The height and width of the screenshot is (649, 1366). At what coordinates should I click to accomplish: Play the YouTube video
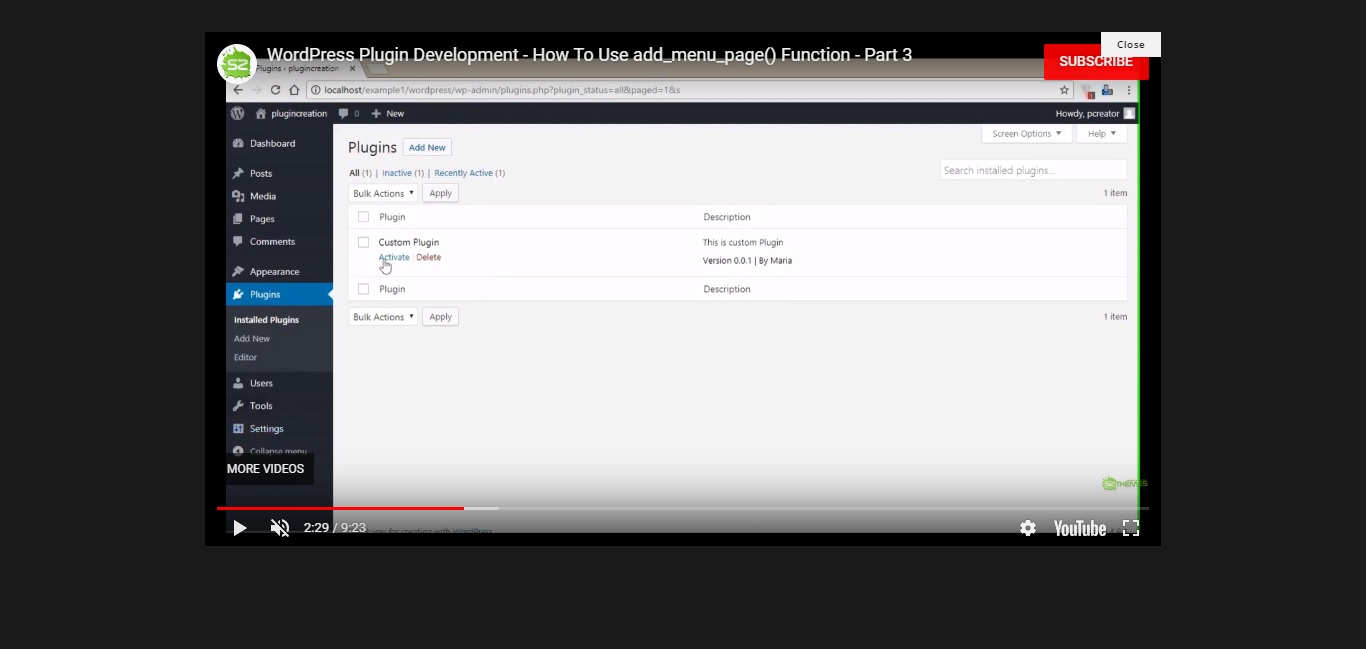pyautogui.click(x=239, y=528)
